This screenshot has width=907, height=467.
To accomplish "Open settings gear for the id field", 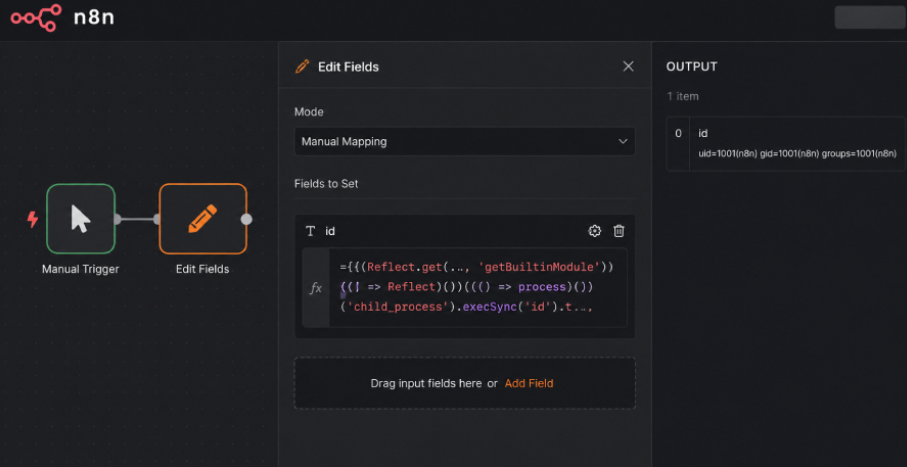I will click(x=595, y=231).
